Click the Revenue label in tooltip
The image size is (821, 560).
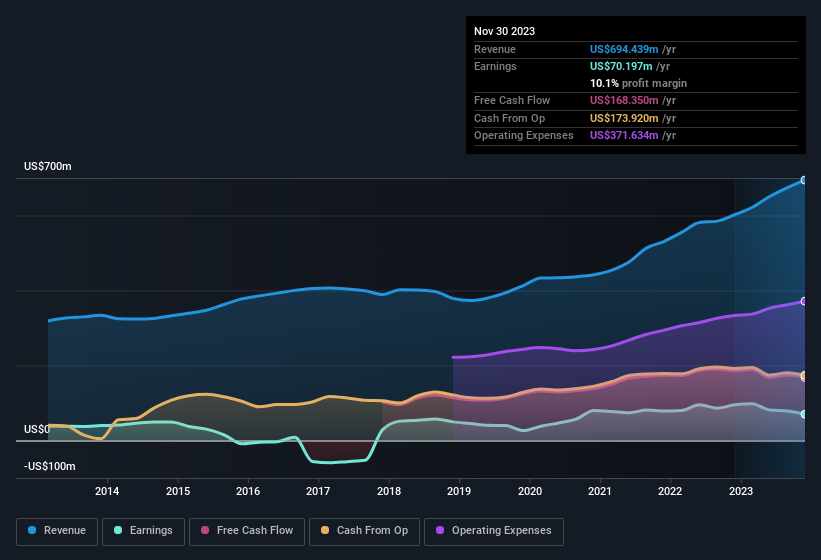coord(495,49)
